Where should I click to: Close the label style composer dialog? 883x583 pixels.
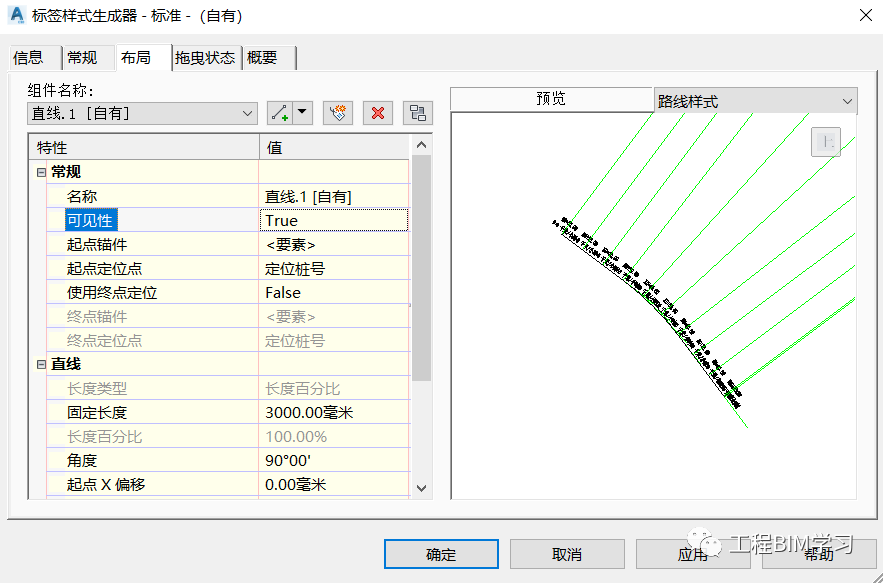coord(866,15)
